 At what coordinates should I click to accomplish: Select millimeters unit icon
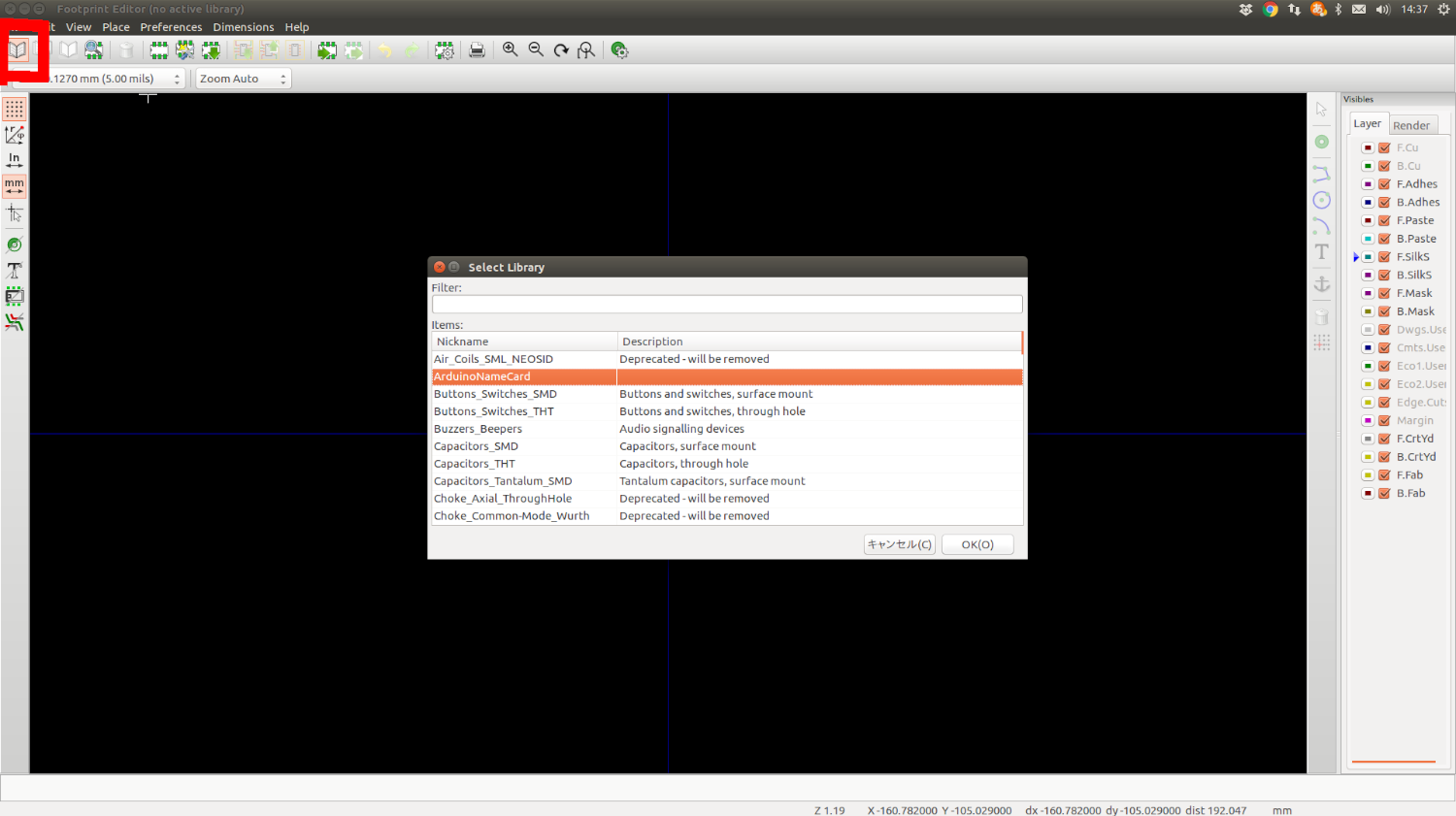pos(15,185)
